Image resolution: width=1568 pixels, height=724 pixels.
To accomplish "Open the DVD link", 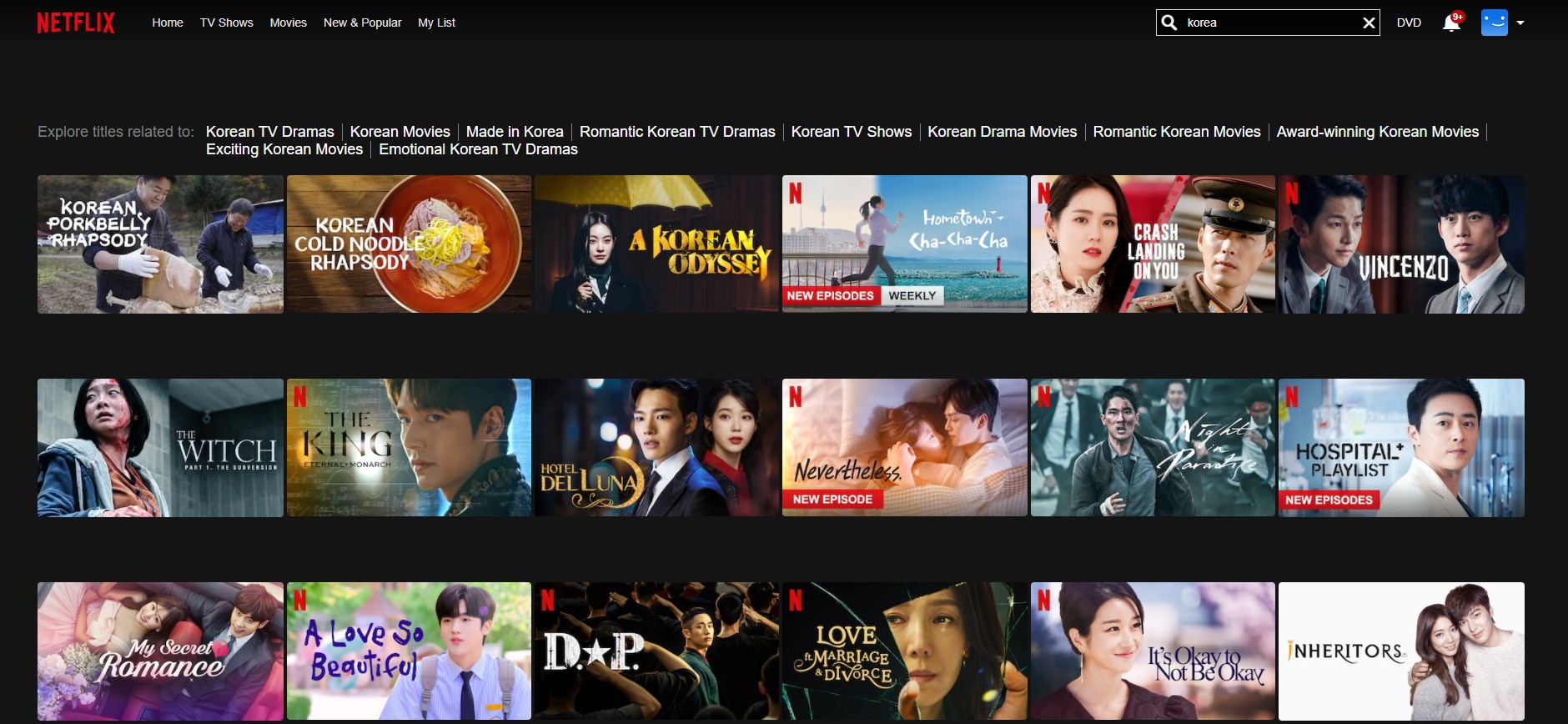I will coord(1409,23).
